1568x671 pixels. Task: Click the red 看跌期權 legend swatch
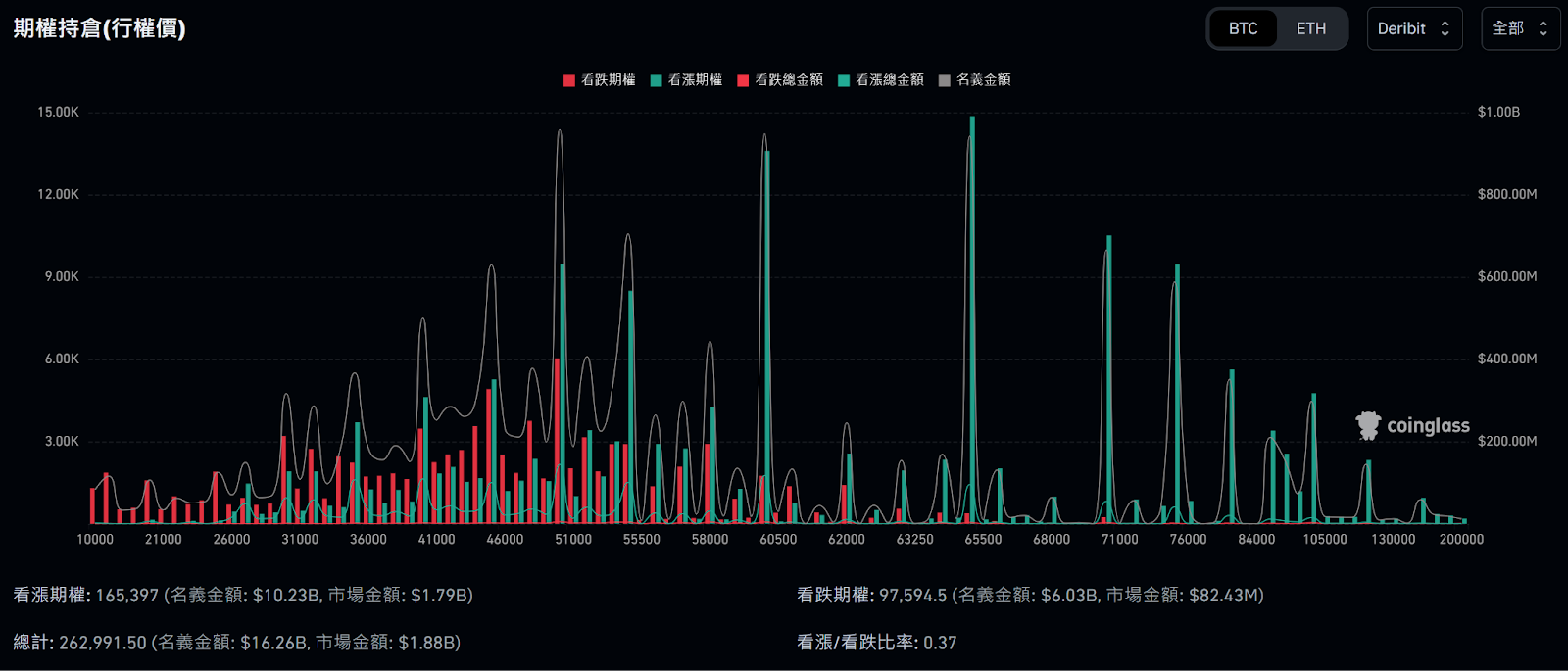(569, 80)
